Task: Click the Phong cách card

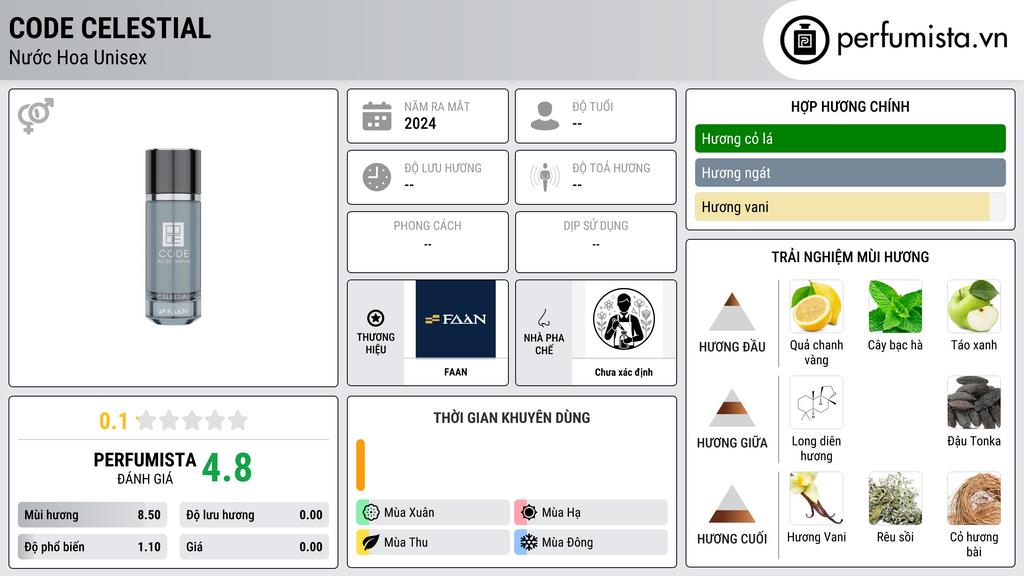Action: [x=428, y=242]
